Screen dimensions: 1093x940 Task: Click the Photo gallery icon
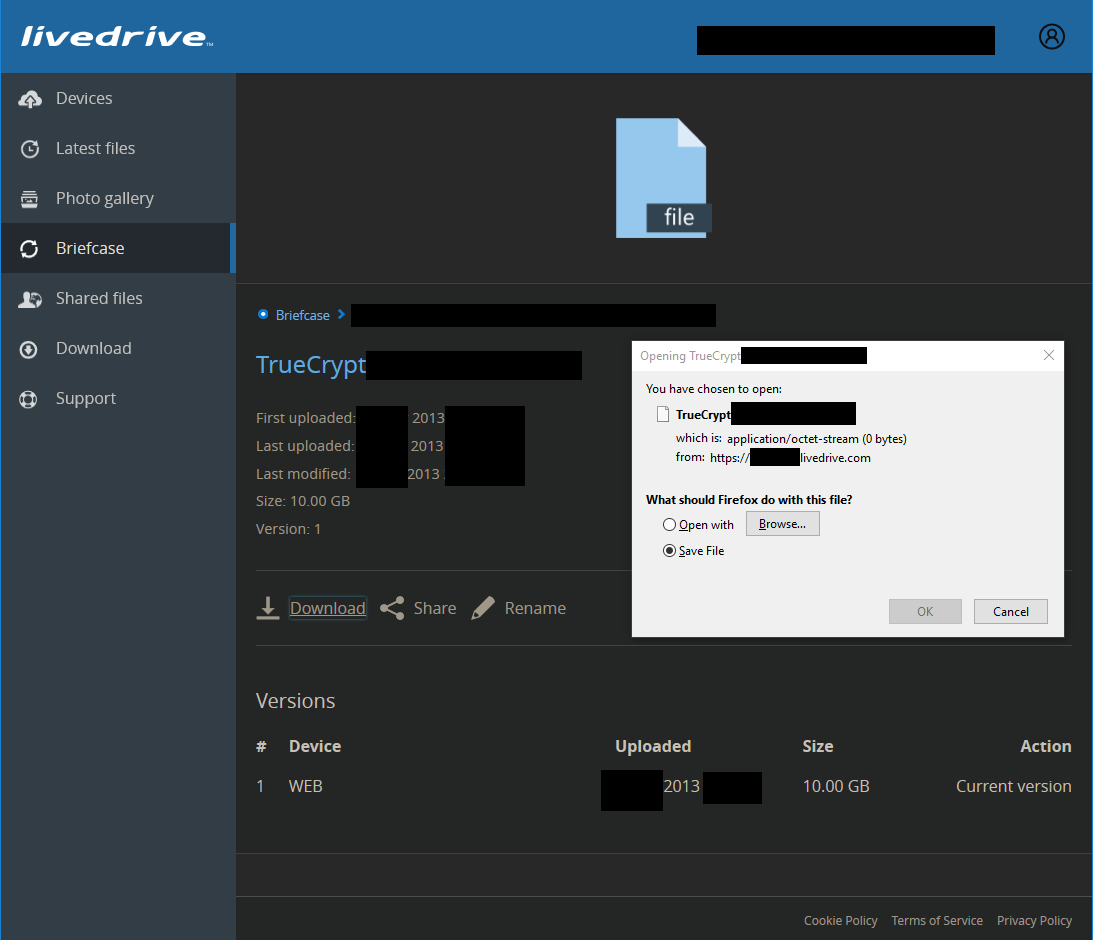point(29,199)
